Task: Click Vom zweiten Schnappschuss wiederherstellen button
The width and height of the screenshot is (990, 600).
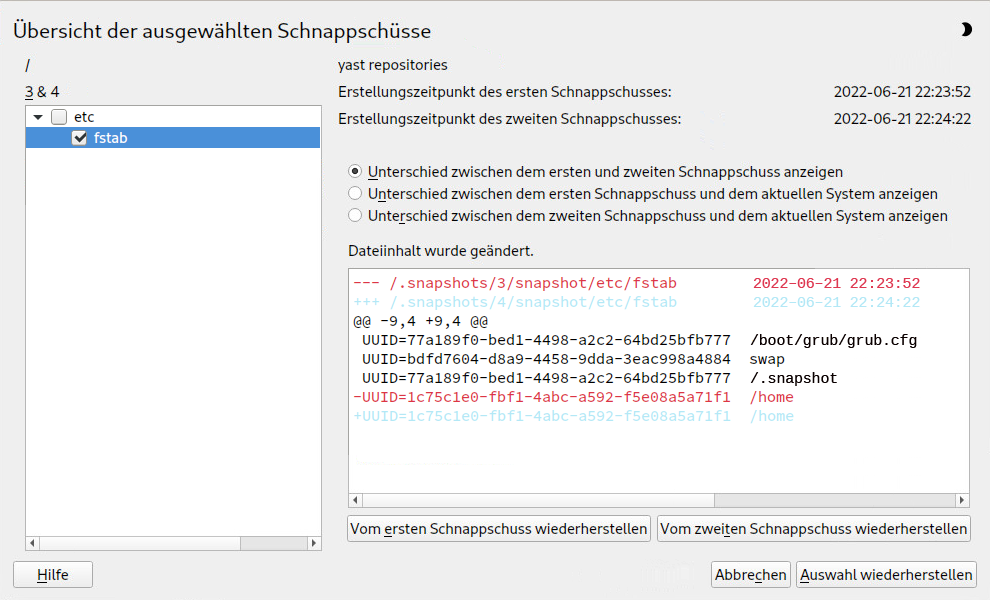Action: coord(814,528)
